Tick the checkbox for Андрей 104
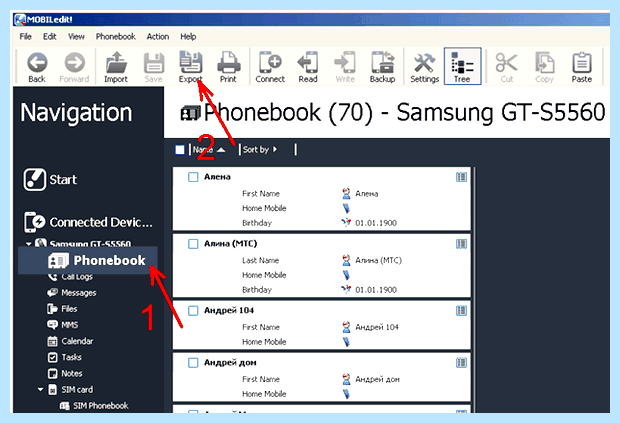620x423 pixels. [x=193, y=311]
